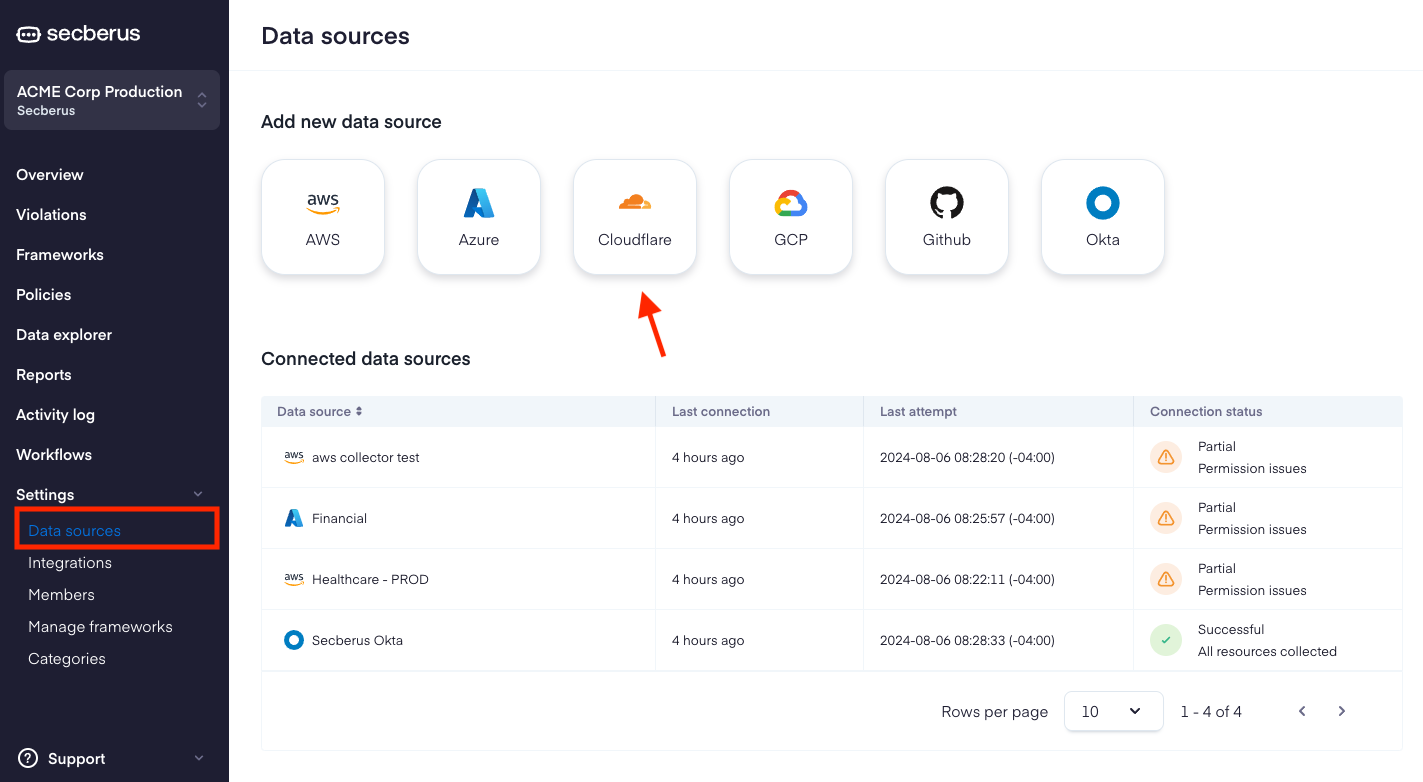Open Policies in sidebar
Screen dimensions: 1423x782
click(x=44, y=294)
